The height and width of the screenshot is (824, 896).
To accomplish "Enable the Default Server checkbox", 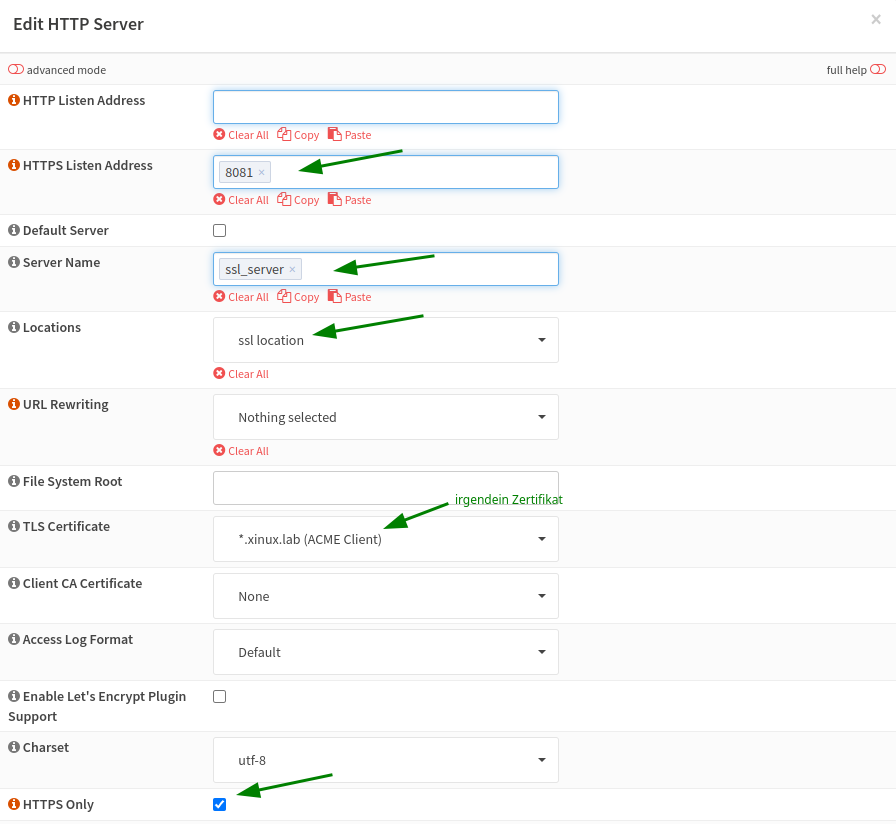I will point(219,230).
